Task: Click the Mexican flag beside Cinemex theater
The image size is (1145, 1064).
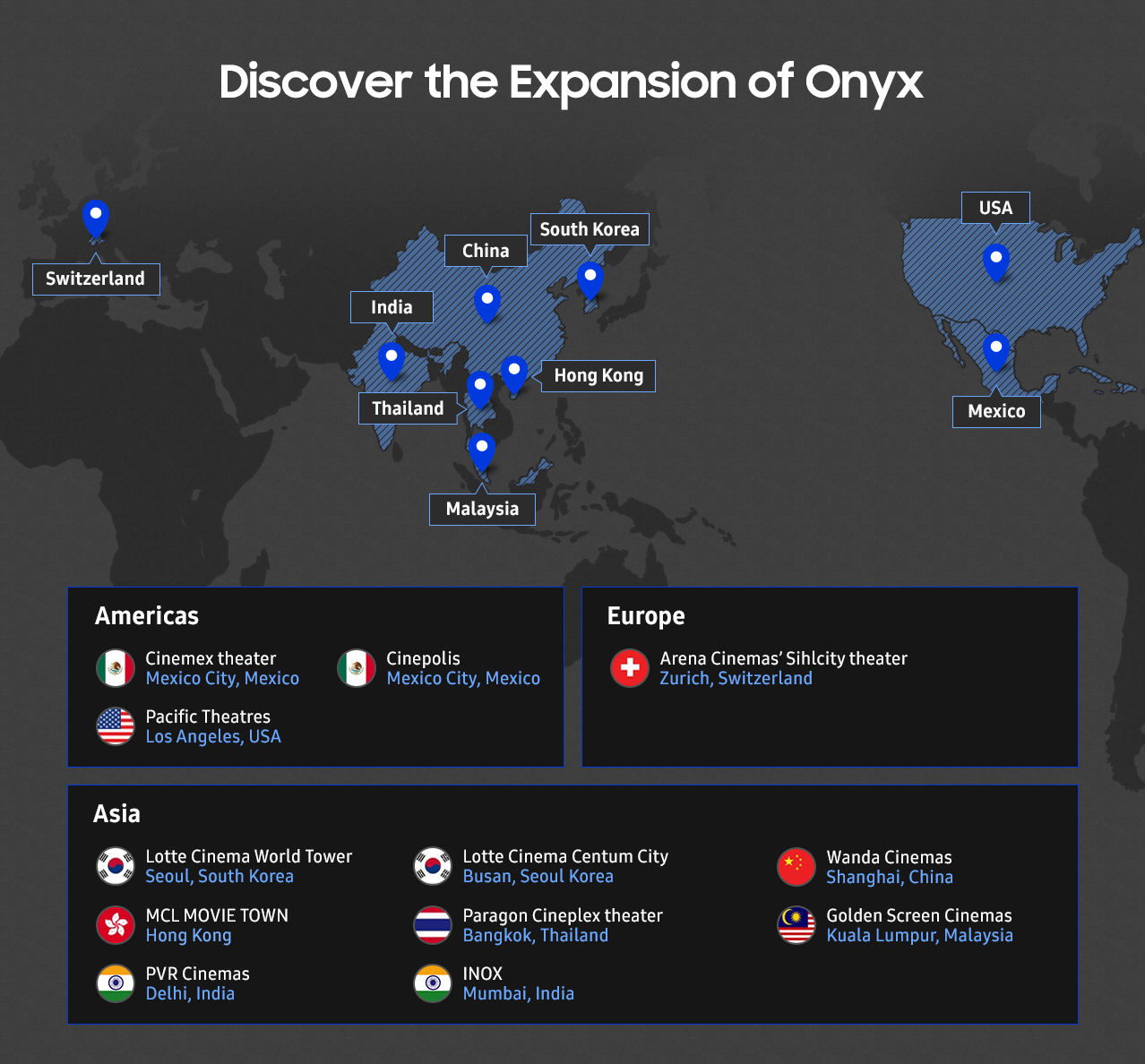Action: click(116, 668)
